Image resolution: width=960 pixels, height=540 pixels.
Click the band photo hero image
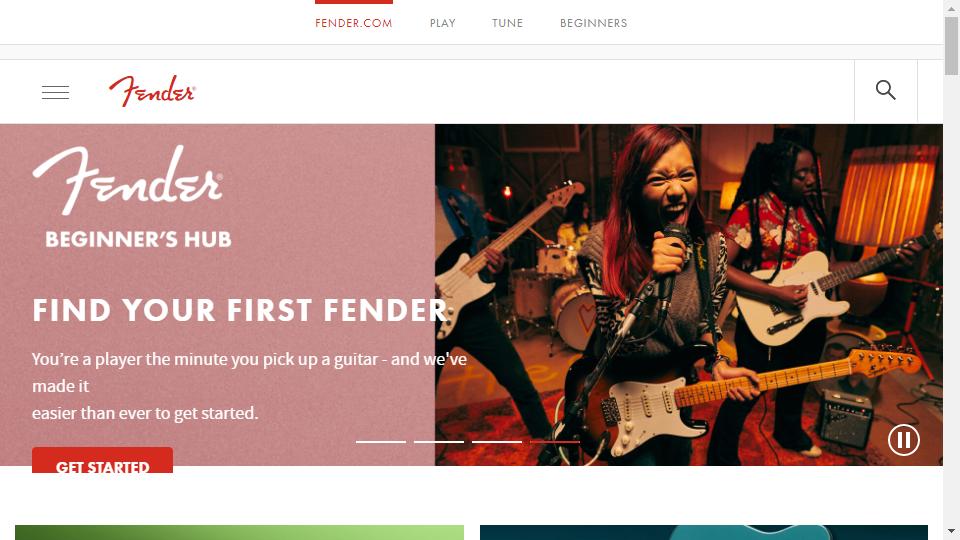(689, 294)
